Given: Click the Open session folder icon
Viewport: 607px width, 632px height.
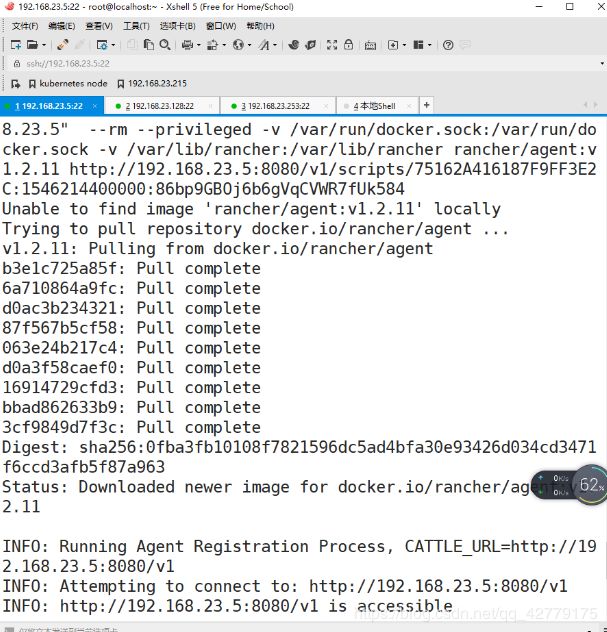Looking at the screenshot, I should pos(32,45).
